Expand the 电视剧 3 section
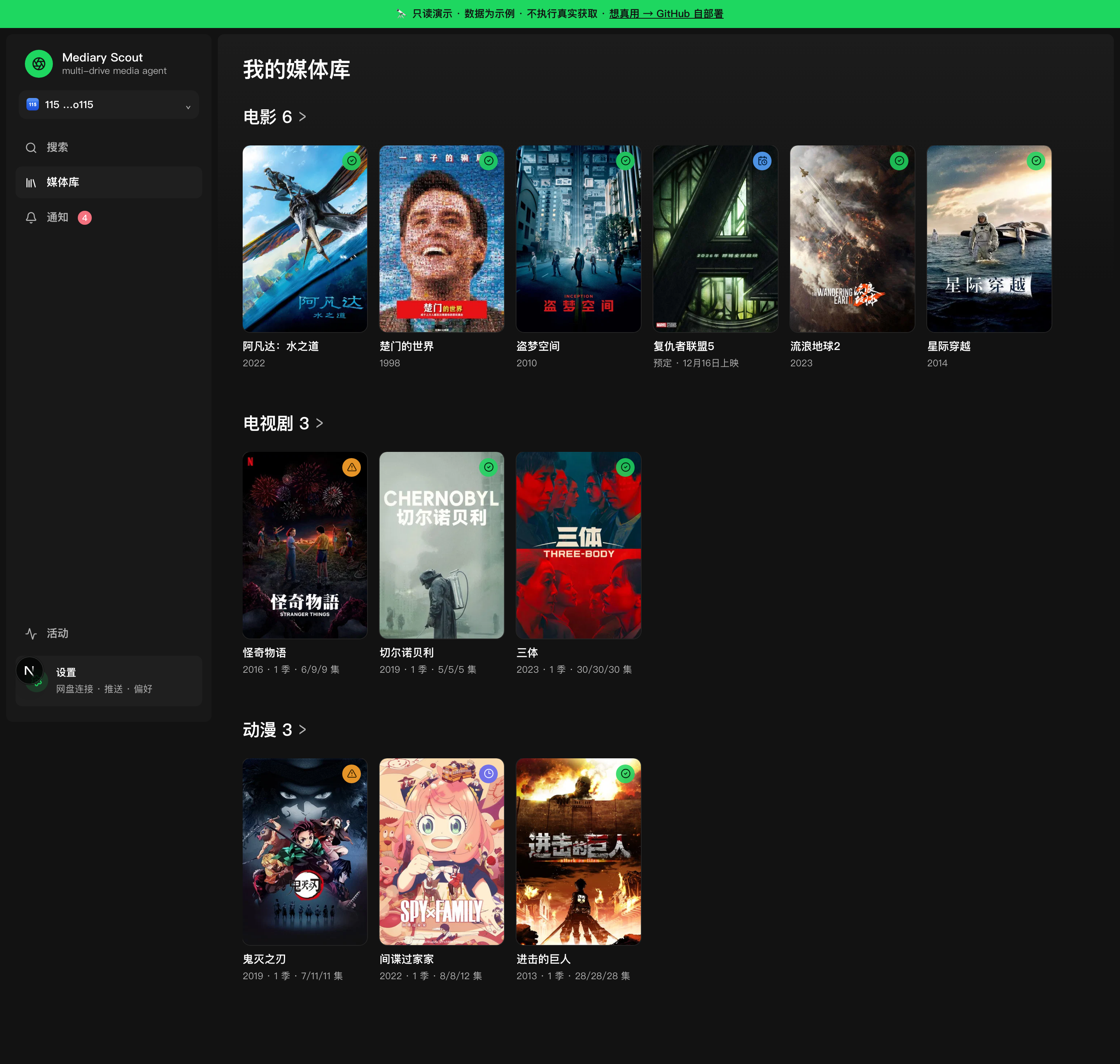This screenshot has width=1120, height=1064. (x=283, y=423)
